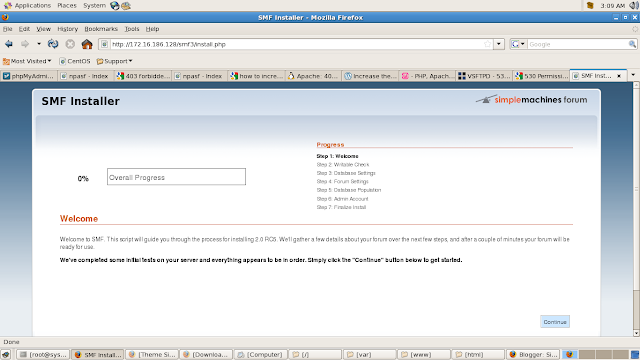This screenshot has height=360, width=640.
Task: Launch the mail panel launcher icon
Action: (126, 5)
